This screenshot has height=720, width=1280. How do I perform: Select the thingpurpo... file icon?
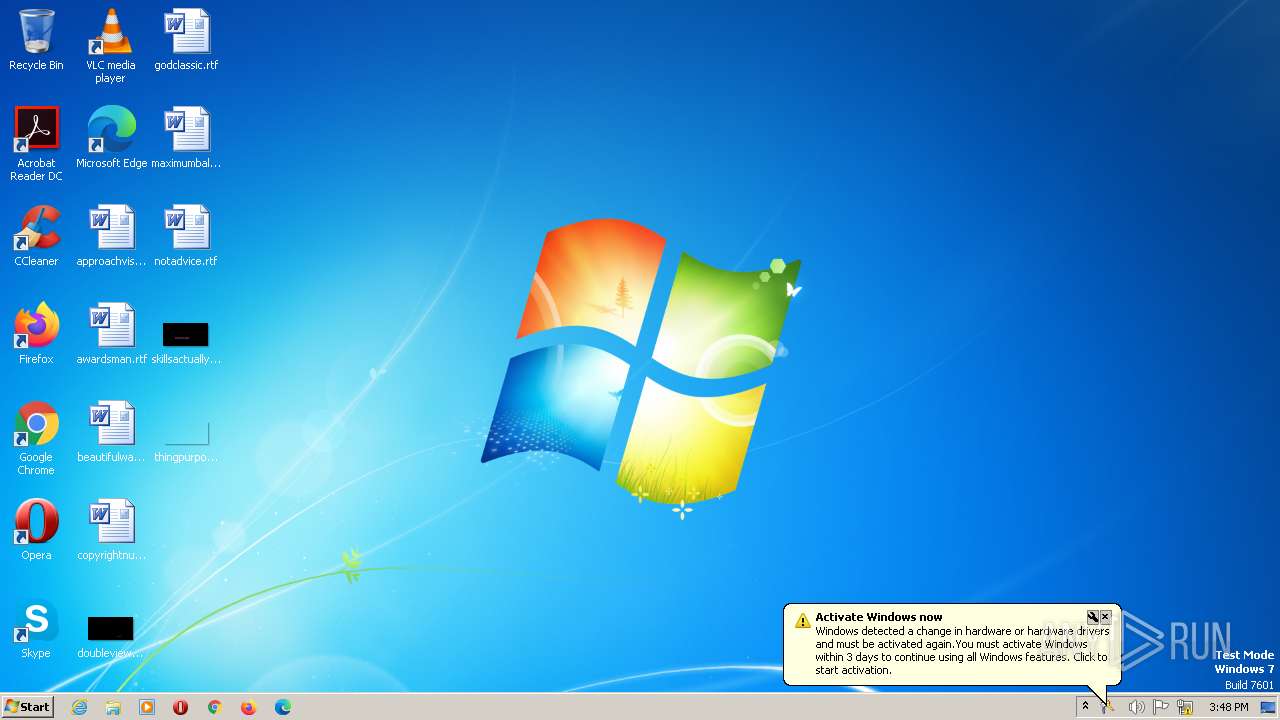(x=186, y=440)
